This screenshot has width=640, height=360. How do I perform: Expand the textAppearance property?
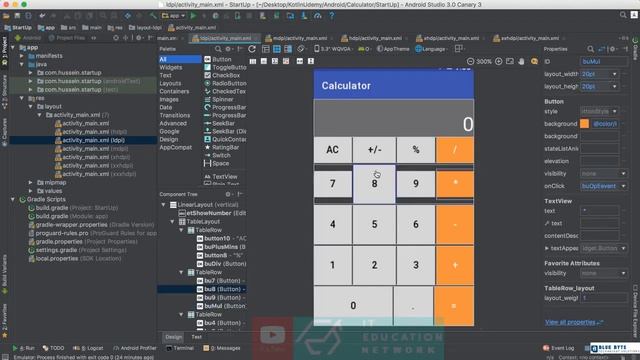[547, 248]
